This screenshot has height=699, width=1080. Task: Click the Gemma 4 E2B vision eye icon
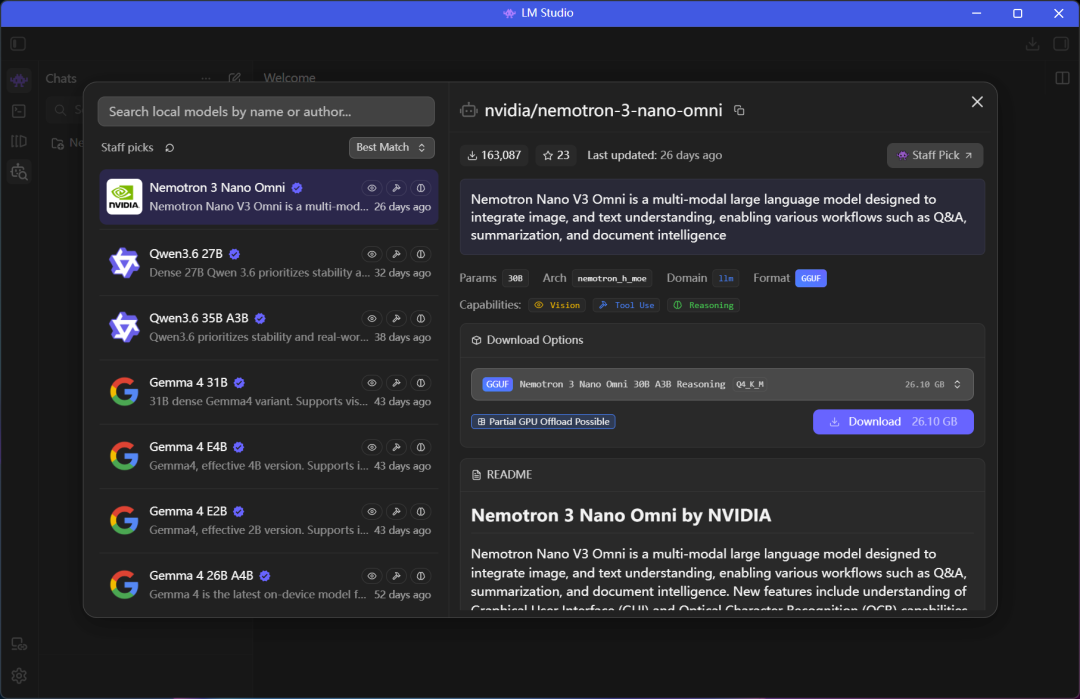(371, 512)
